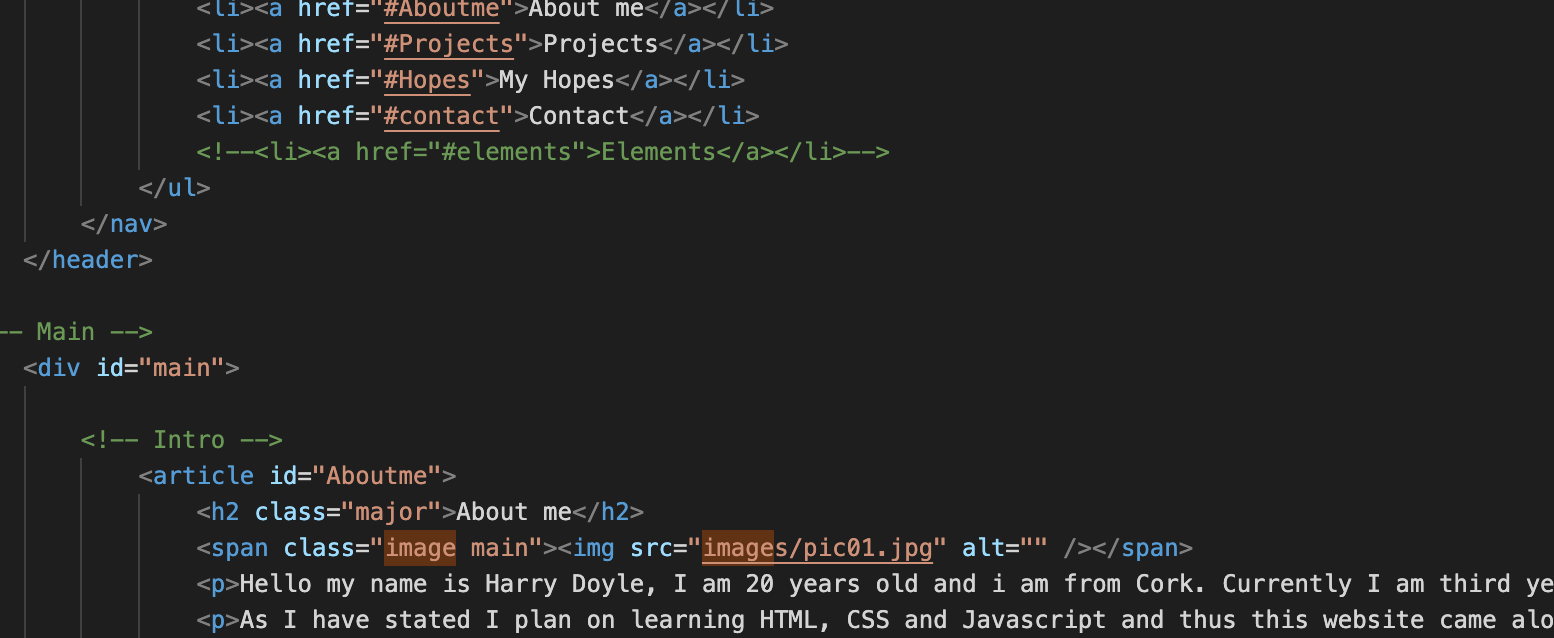1554x638 pixels.
Task: Click the commented-out Elements list item line
Action: pyautogui.click(x=543, y=152)
